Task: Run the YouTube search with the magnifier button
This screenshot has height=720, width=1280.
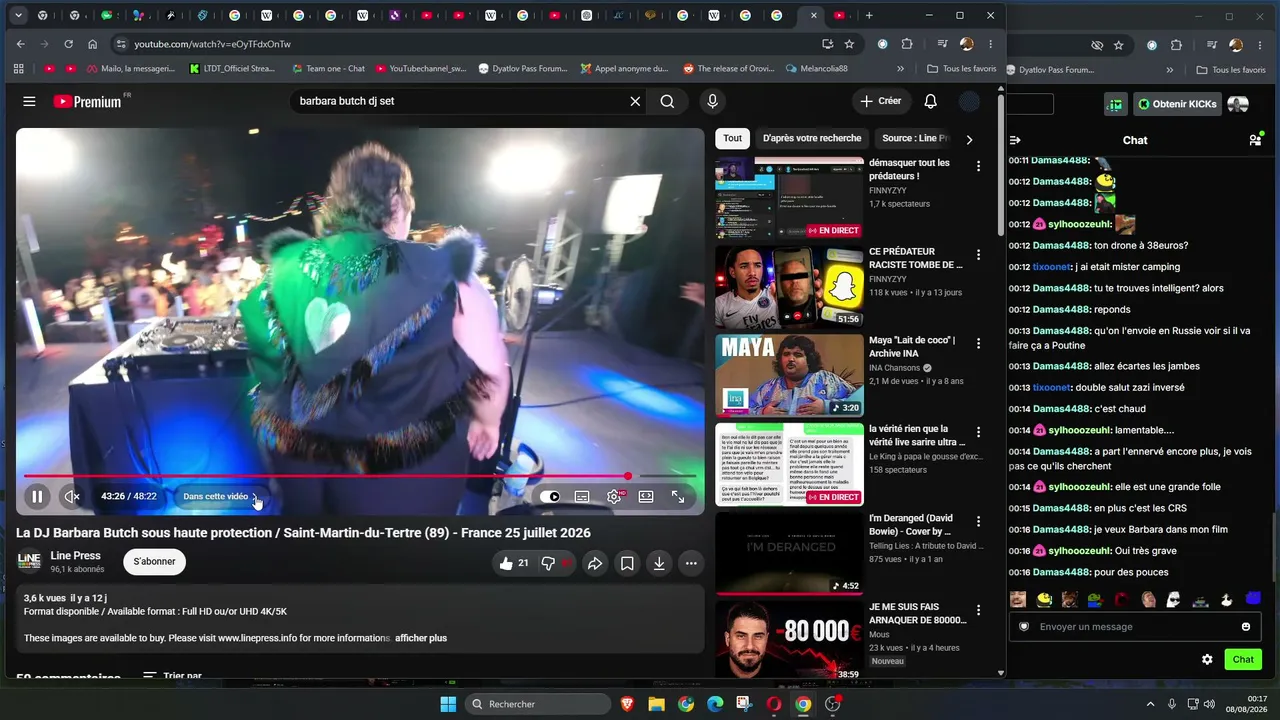Action: [667, 101]
